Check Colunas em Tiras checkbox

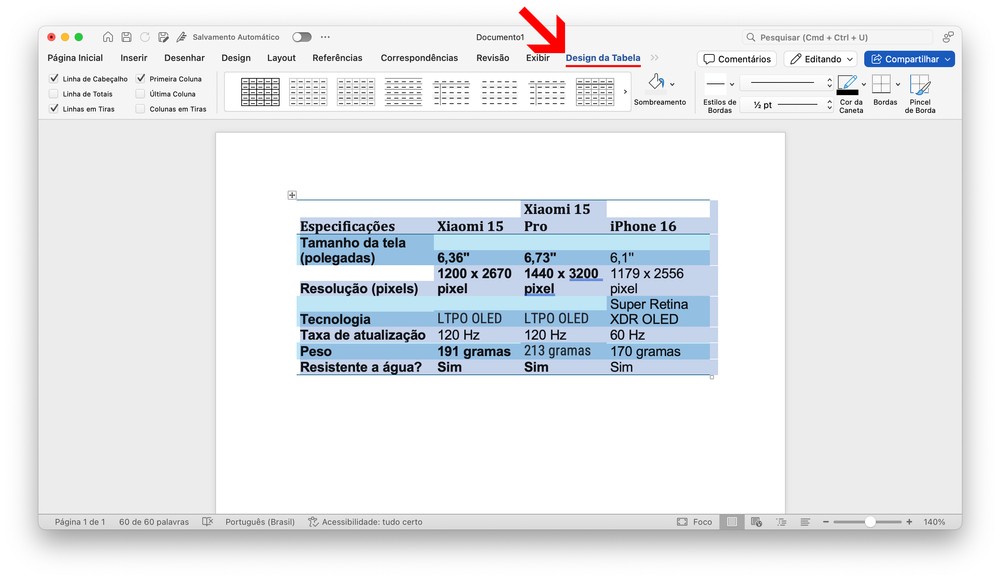tap(141, 109)
